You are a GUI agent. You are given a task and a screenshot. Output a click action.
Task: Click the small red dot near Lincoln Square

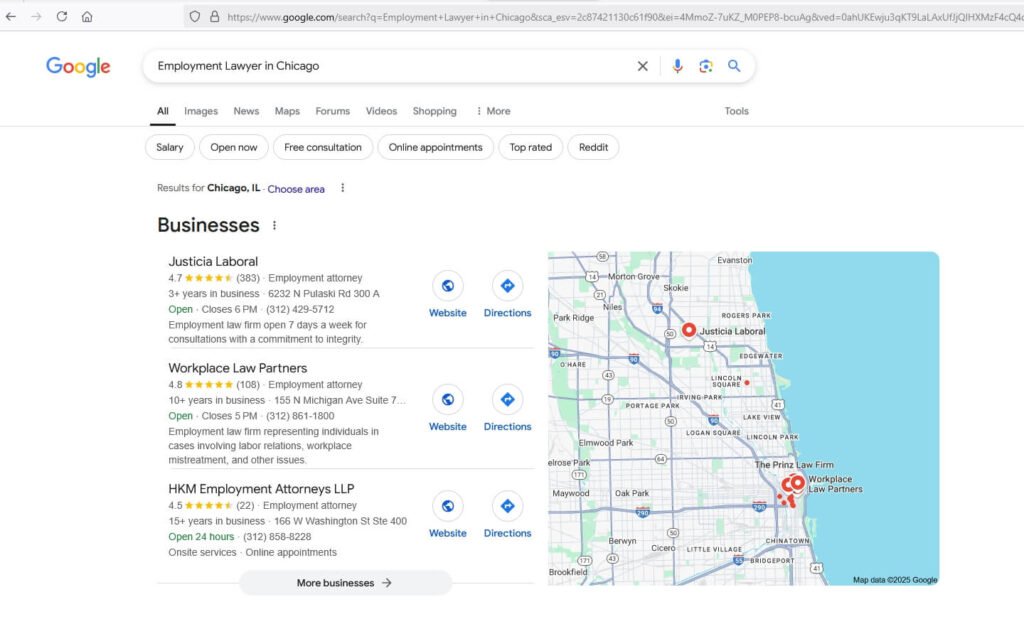point(747,382)
